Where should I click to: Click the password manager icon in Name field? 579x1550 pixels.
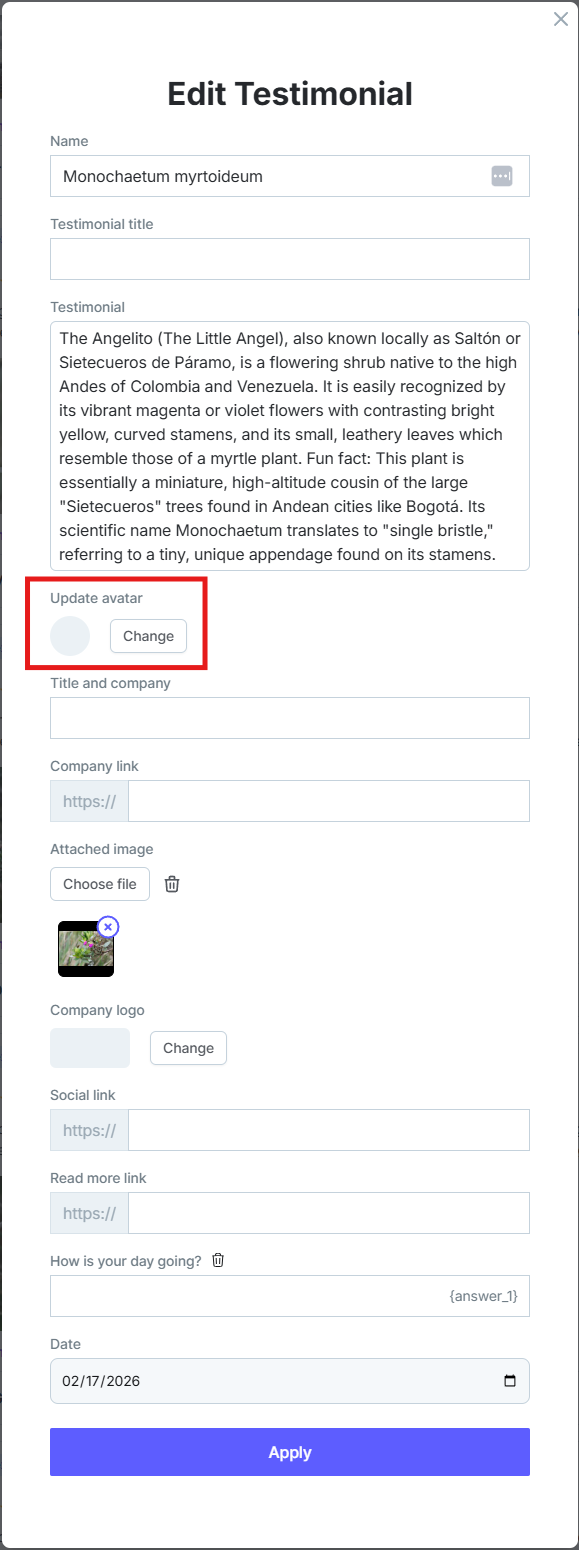pos(501,176)
